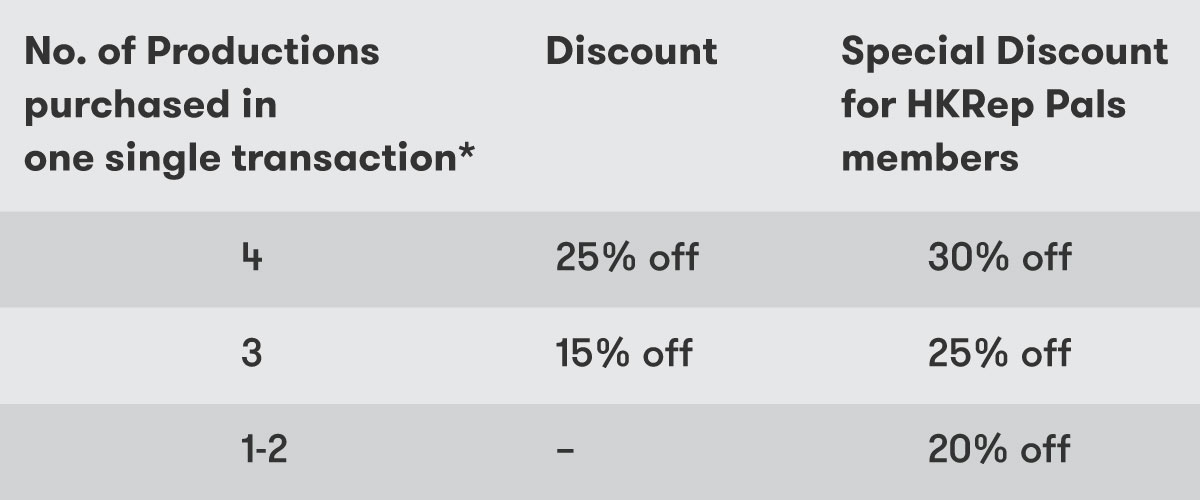
Task: Click the "3" productions cell
Action: coord(252,353)
